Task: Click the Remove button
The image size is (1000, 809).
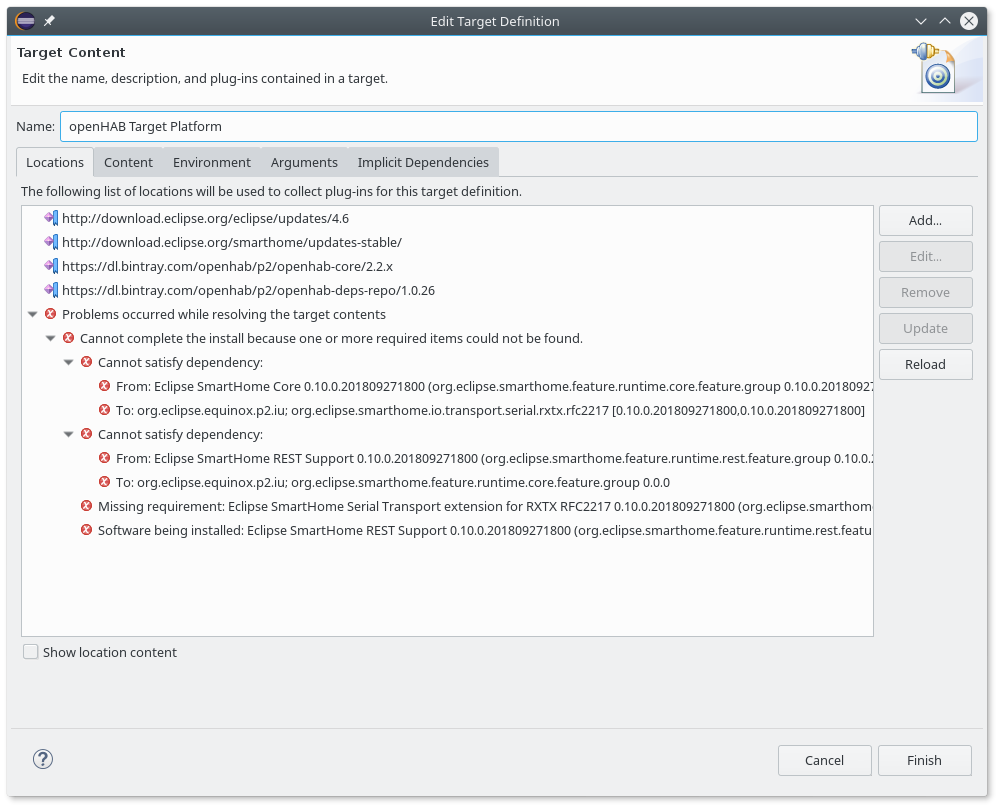Action: tap(925, 293)
